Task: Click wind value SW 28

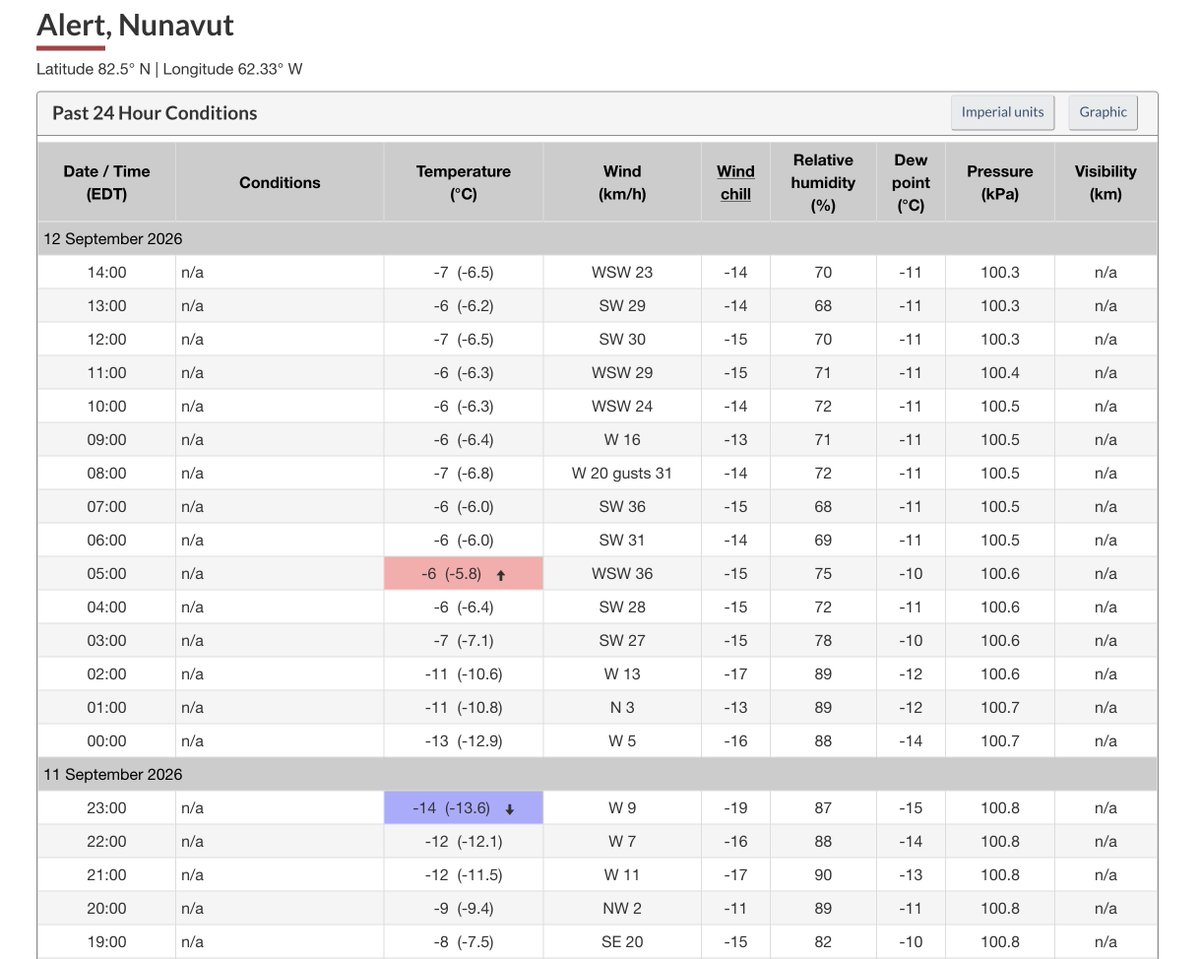Action: tap(622, 607)
